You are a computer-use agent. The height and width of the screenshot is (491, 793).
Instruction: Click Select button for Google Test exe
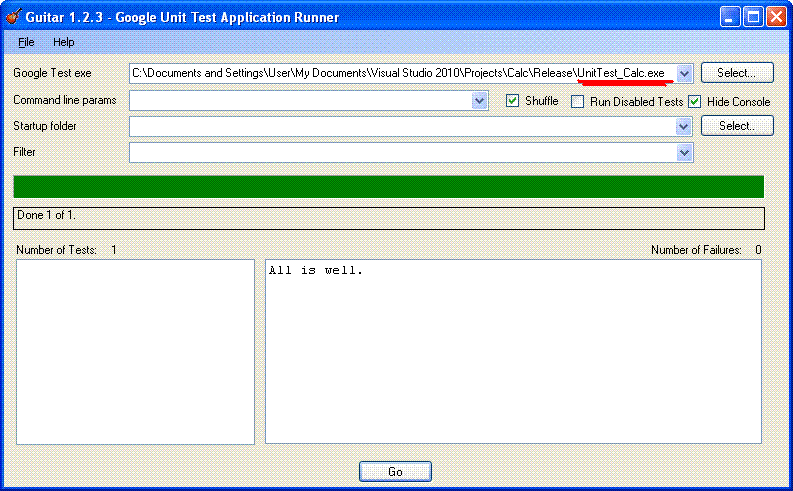737,73
